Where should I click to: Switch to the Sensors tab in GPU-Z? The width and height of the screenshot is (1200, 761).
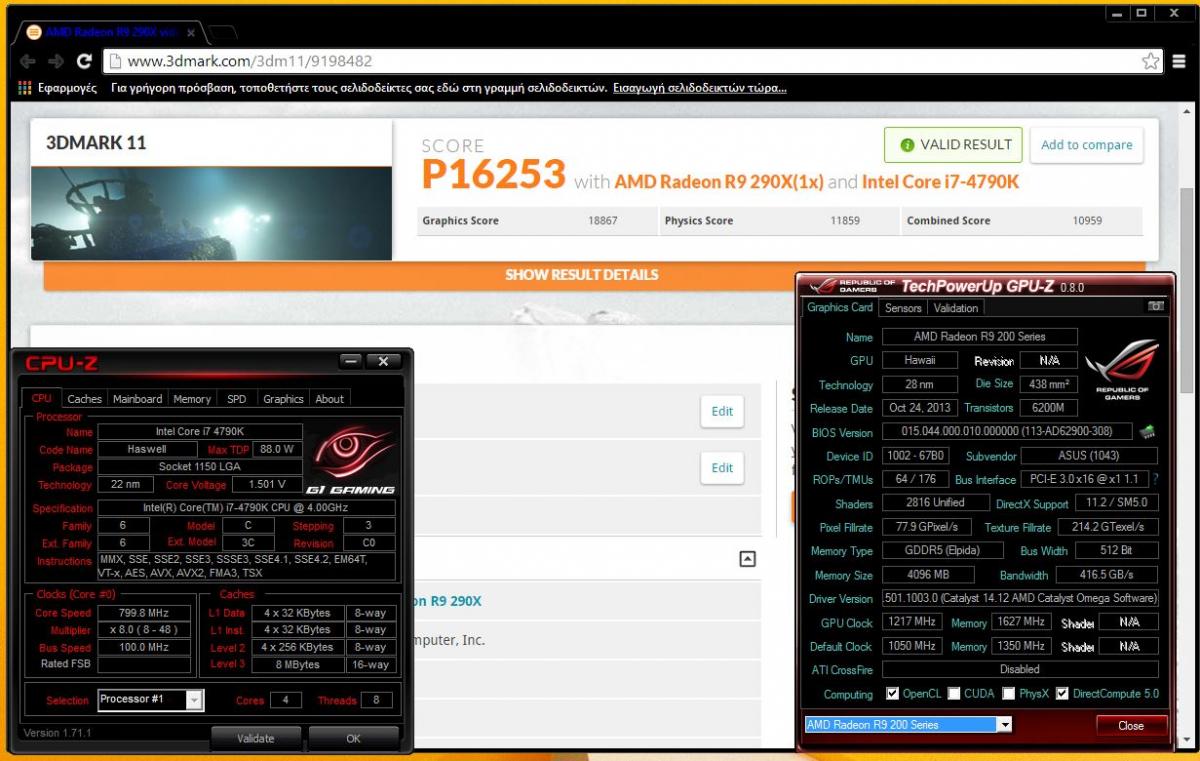pyautogui.click(x=903, y=308)
